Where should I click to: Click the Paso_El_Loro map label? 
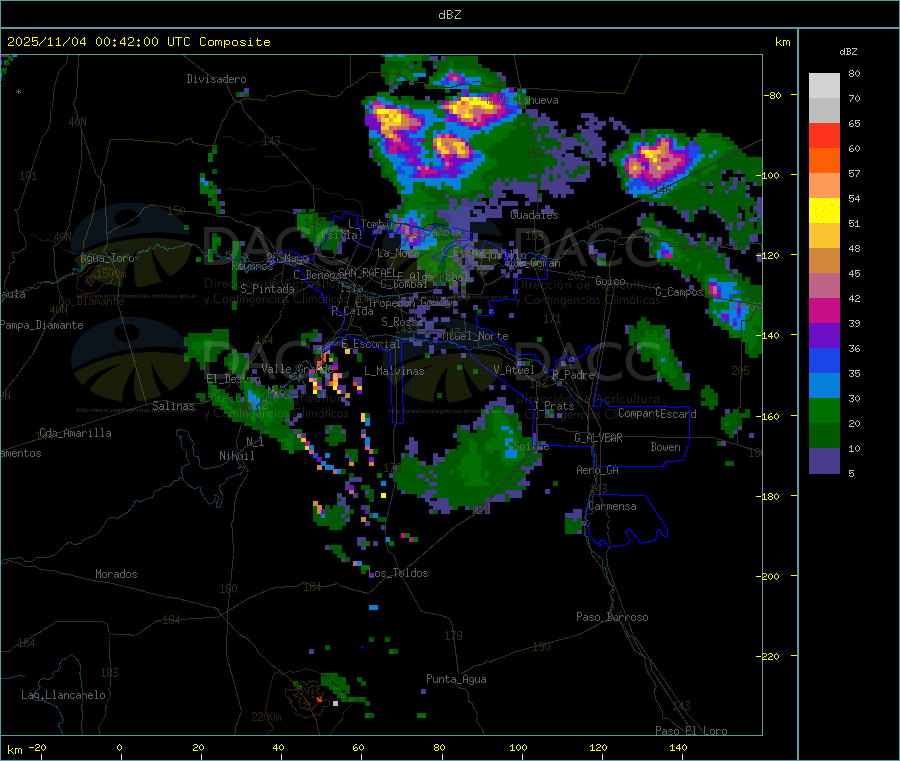click(x=691, y=731)
